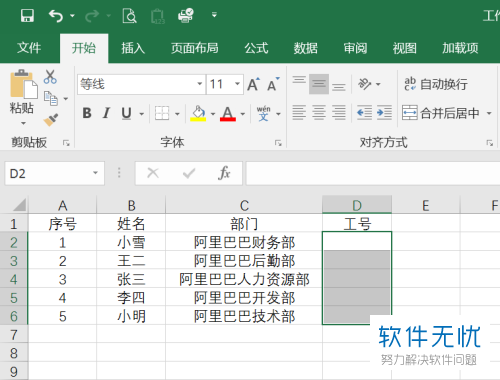Screen dimensions: 500x380
Task: Open the font color dropdown arrow
Action: click(x=243, y=114)
